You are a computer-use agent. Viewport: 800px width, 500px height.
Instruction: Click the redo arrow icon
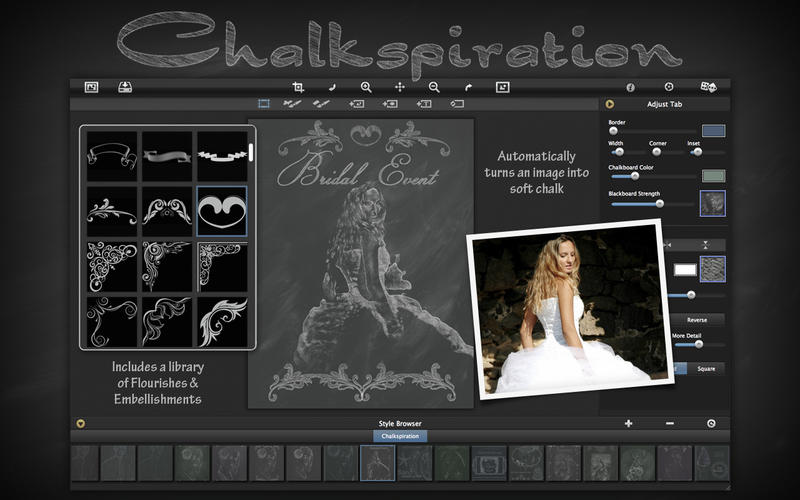pos(468,87)
